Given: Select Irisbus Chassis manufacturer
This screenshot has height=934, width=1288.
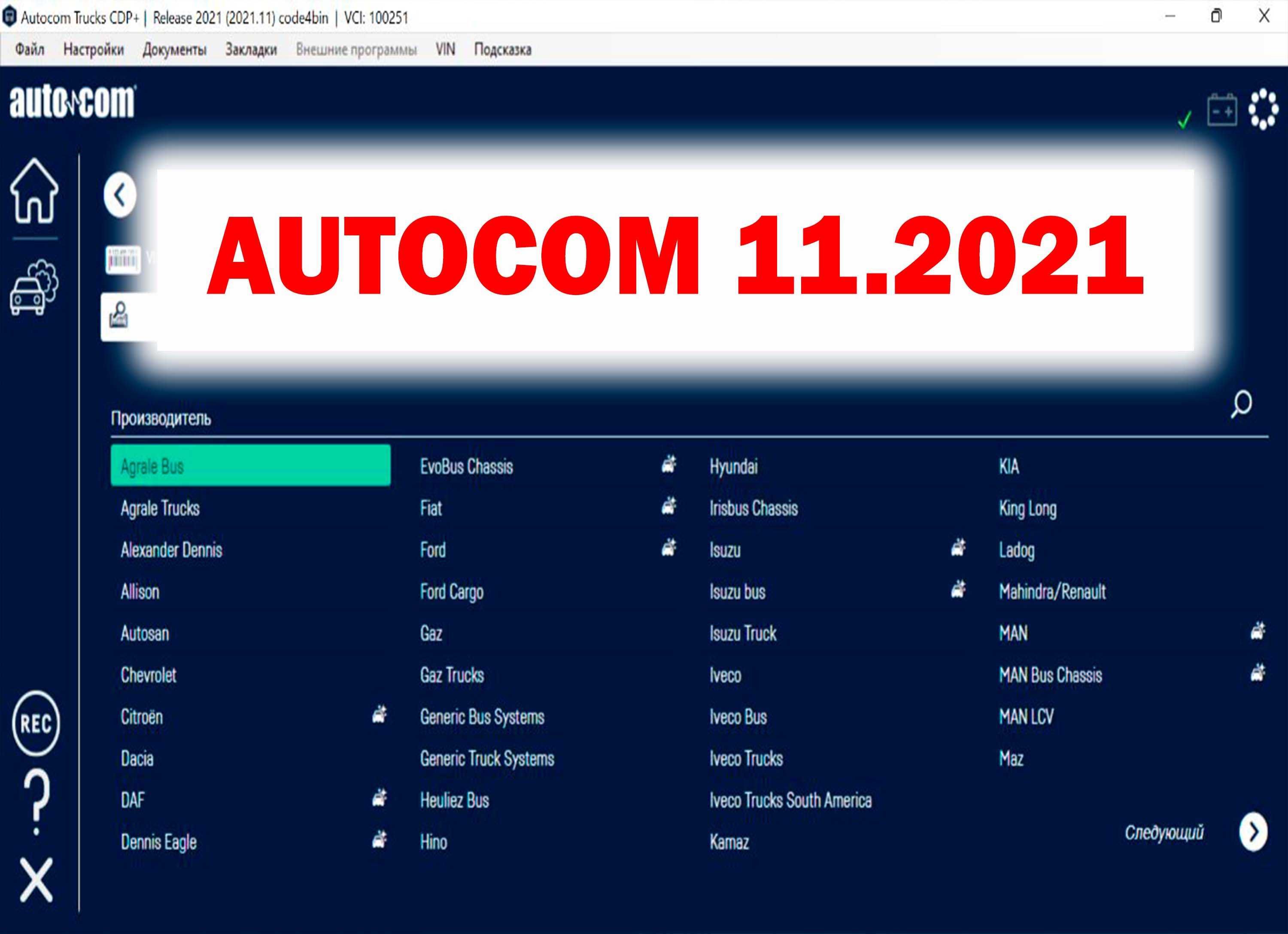Looking at the screenshot, I should point(753,508).
